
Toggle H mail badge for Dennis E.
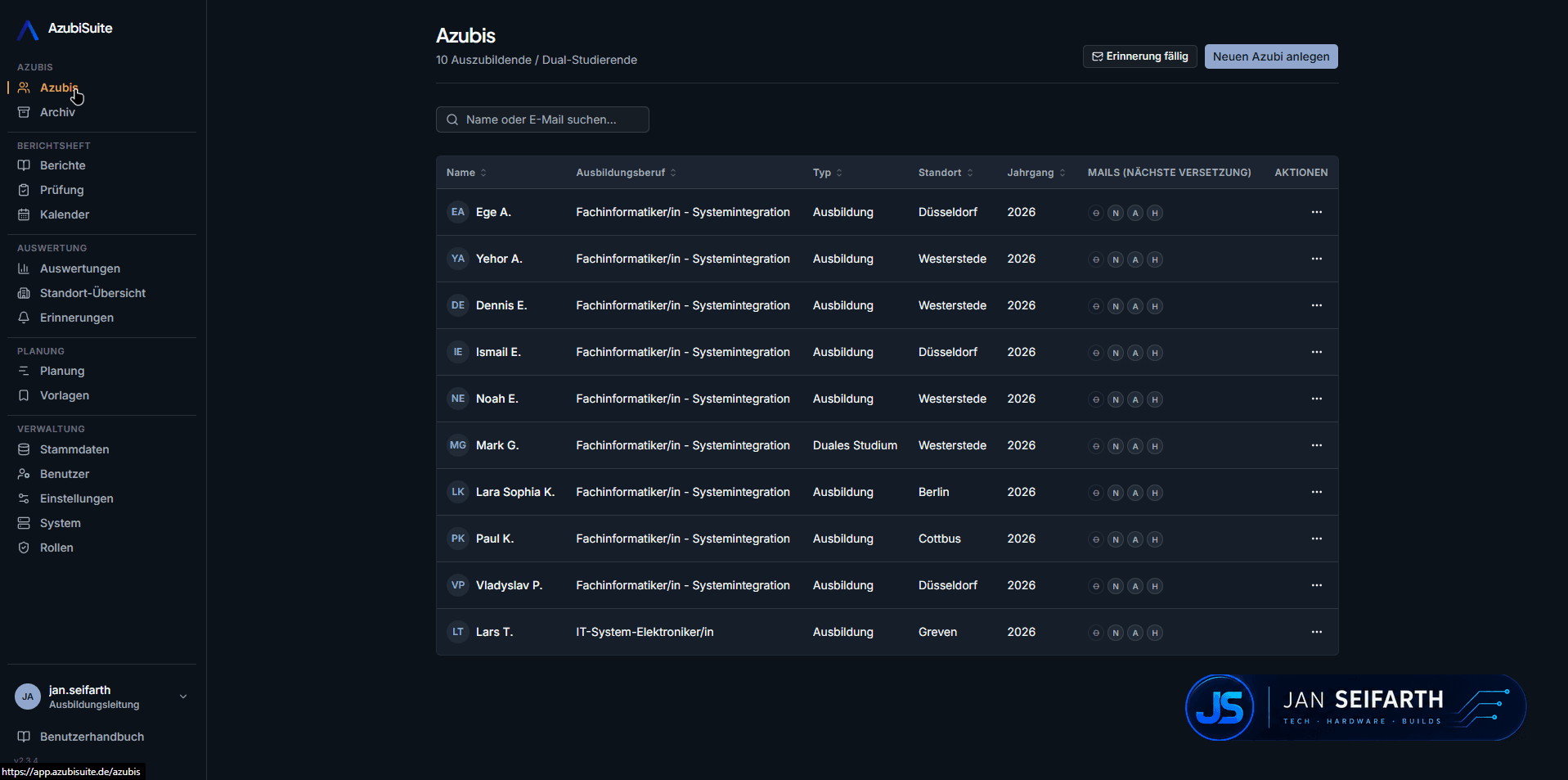click(1155, 306)
